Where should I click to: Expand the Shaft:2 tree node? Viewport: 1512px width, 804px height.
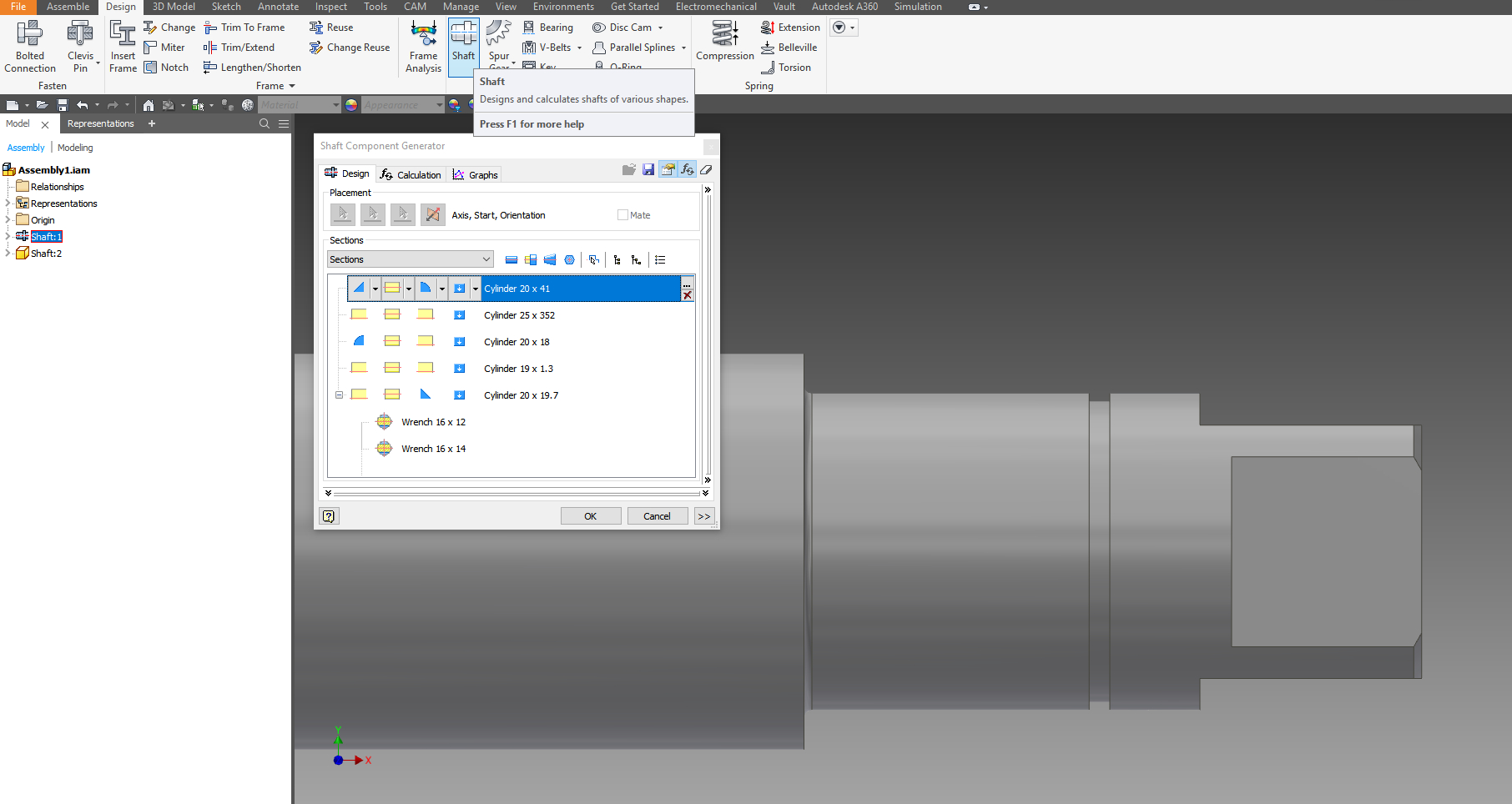8,253
